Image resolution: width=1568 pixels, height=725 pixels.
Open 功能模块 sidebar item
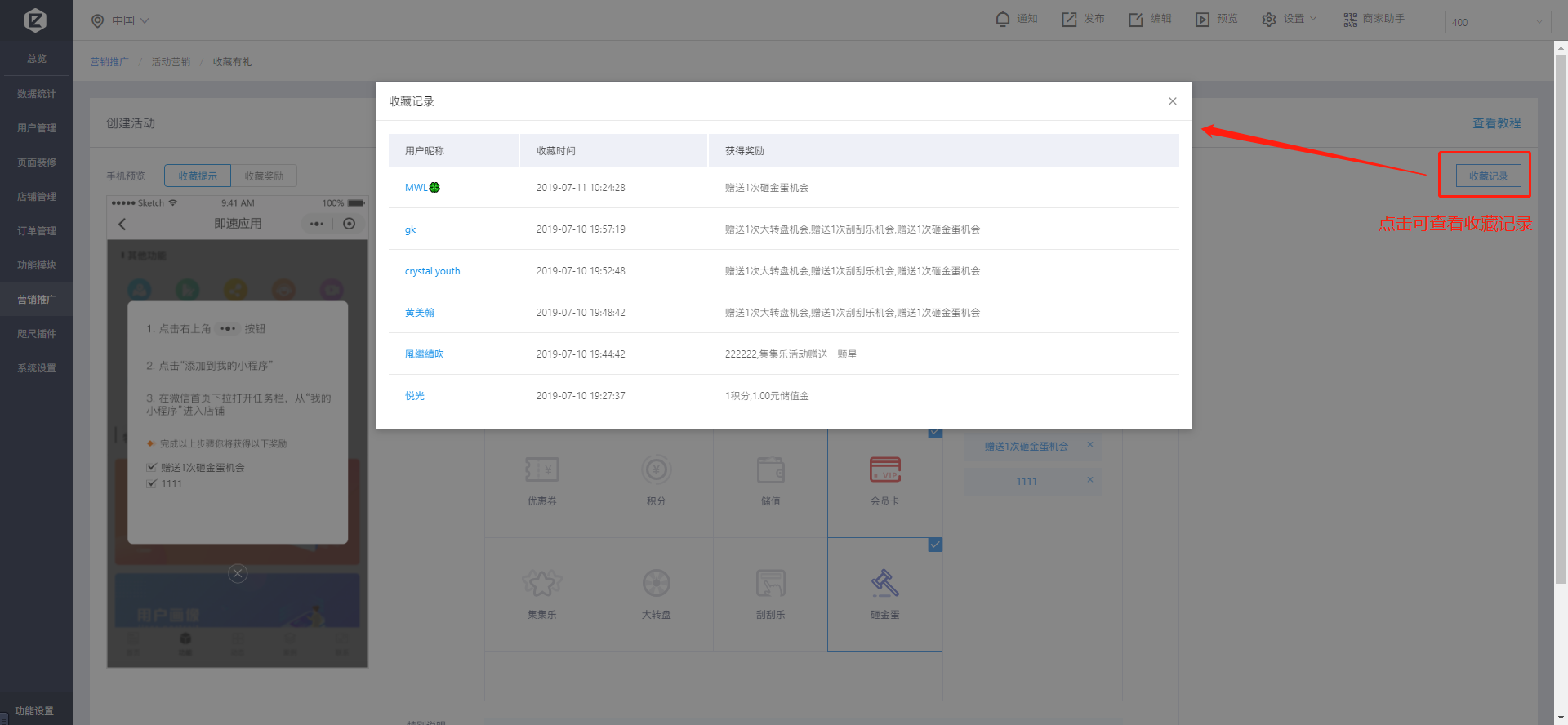[x=37, y=265]
